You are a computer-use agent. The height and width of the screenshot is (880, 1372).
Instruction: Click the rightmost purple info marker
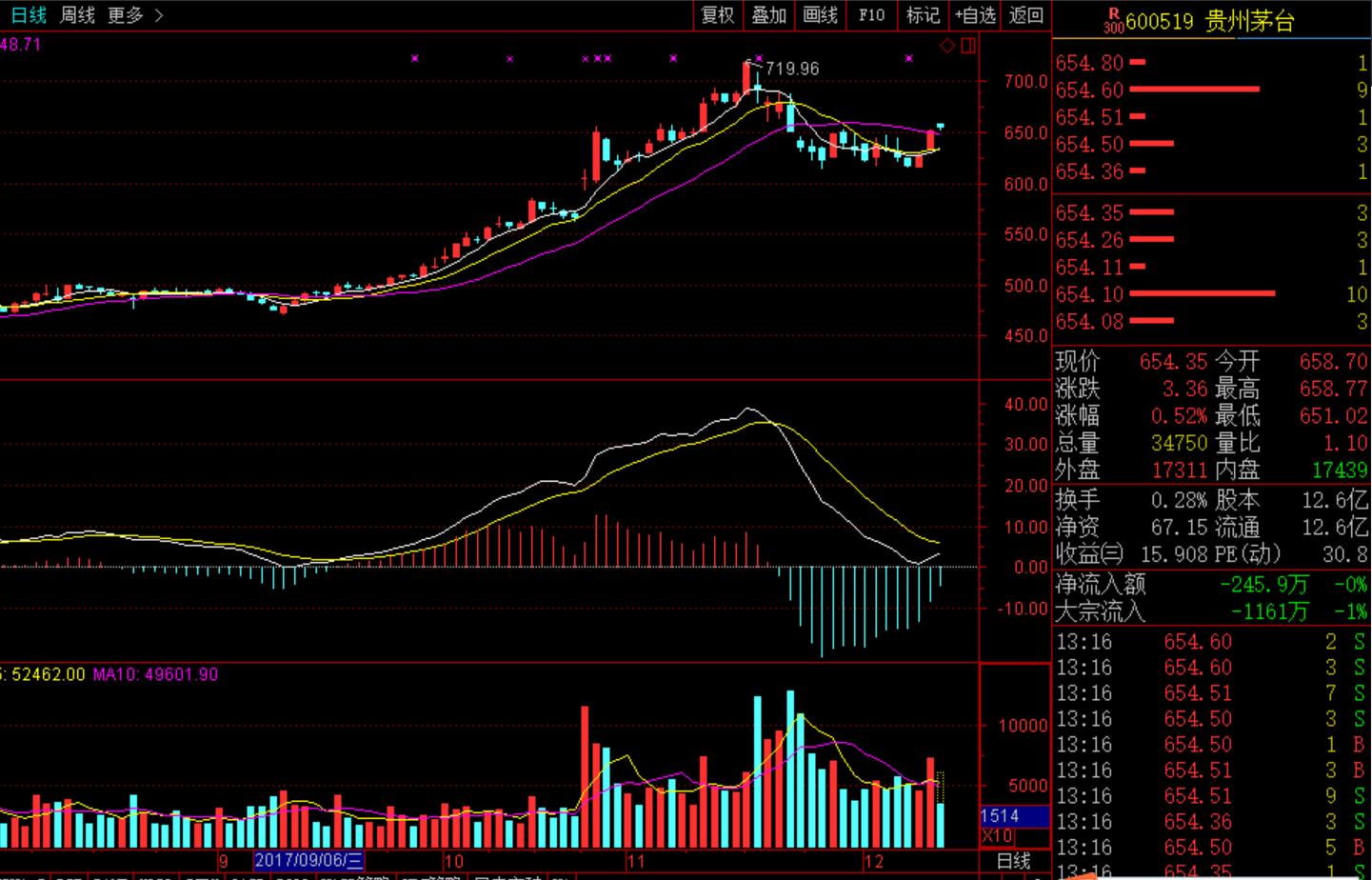pyautogui.click(x=909, y=59)
